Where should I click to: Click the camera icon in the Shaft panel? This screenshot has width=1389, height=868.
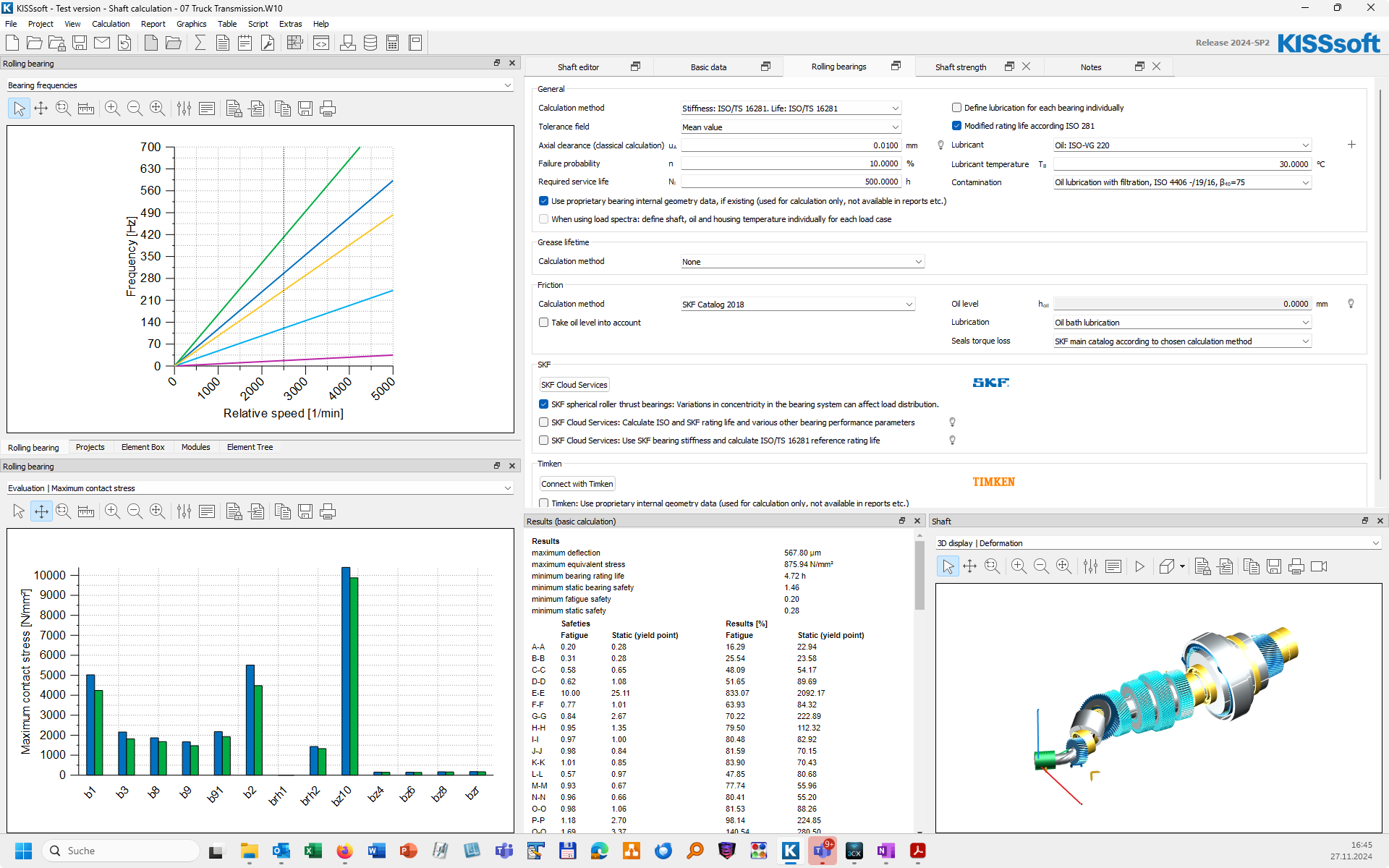point(1319,566)
